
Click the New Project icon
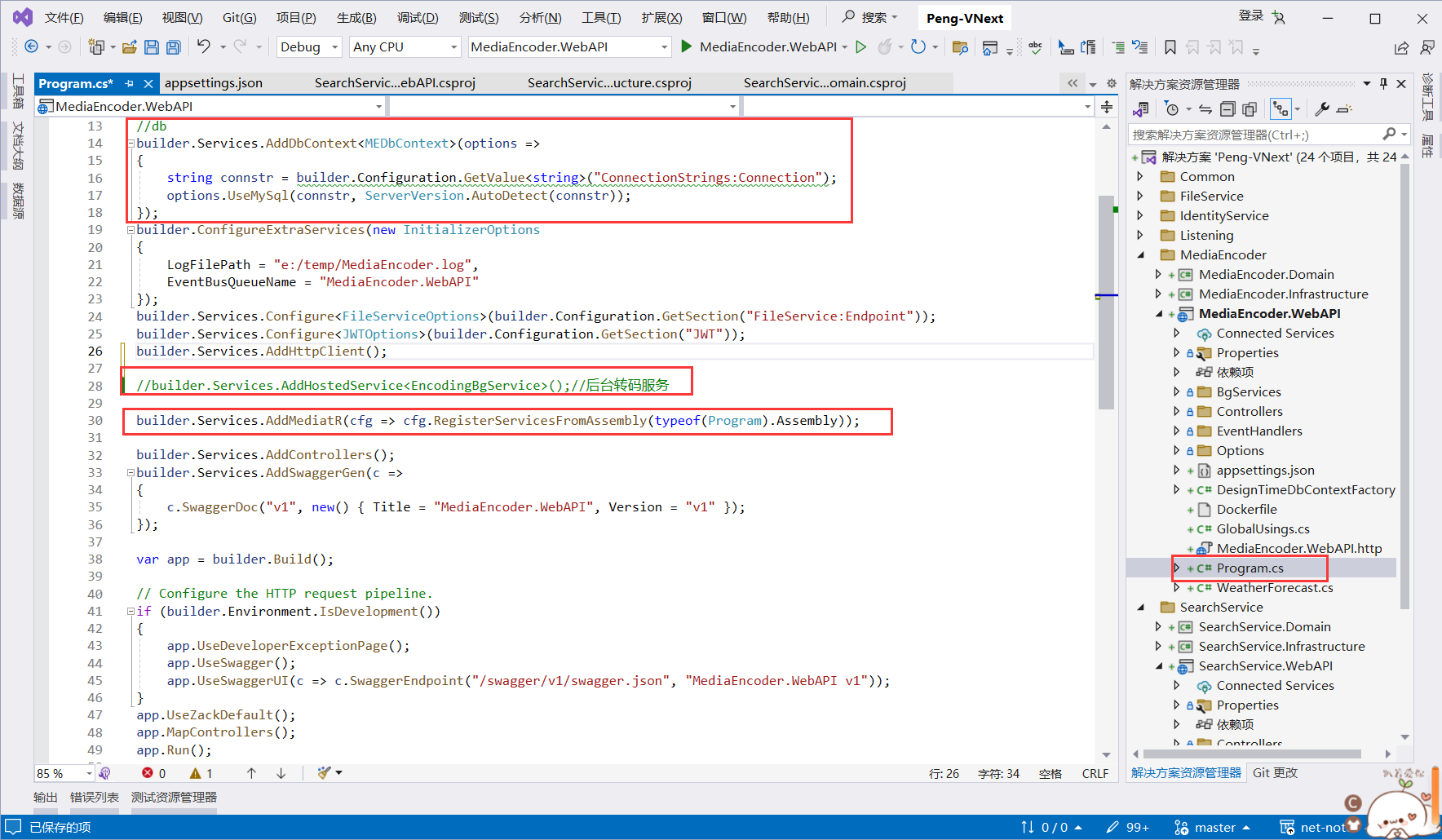point(96,47)
